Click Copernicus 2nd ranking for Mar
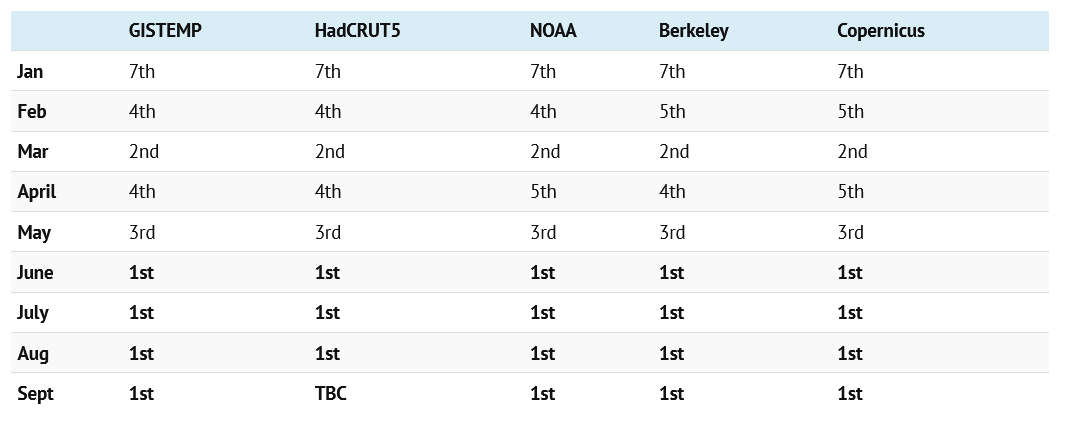The width and height of the screenshot is (1068, 427). 852,152
